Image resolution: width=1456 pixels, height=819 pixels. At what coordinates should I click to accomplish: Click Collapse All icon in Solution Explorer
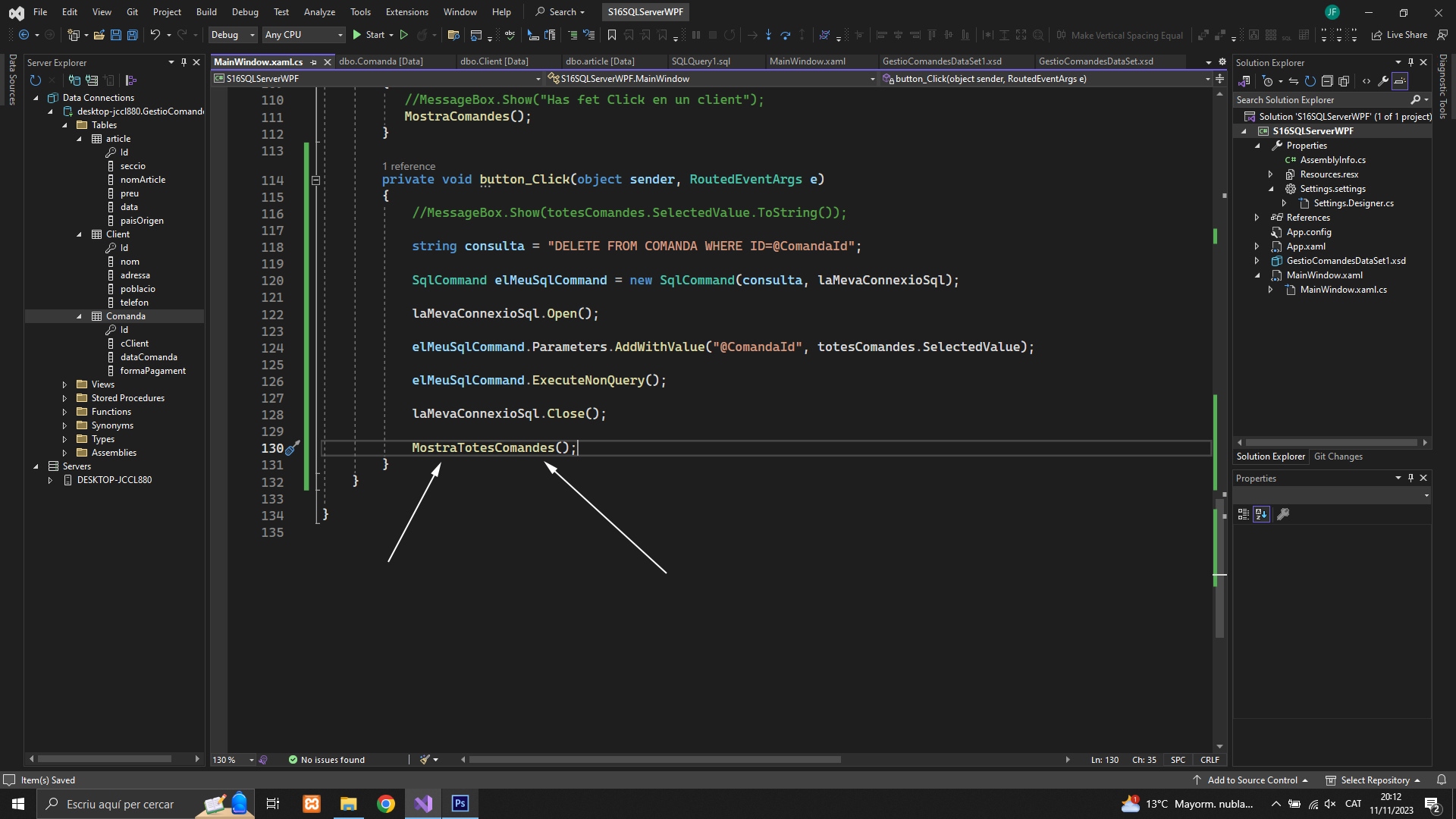pyautogui.click(x=1327, y=81)
